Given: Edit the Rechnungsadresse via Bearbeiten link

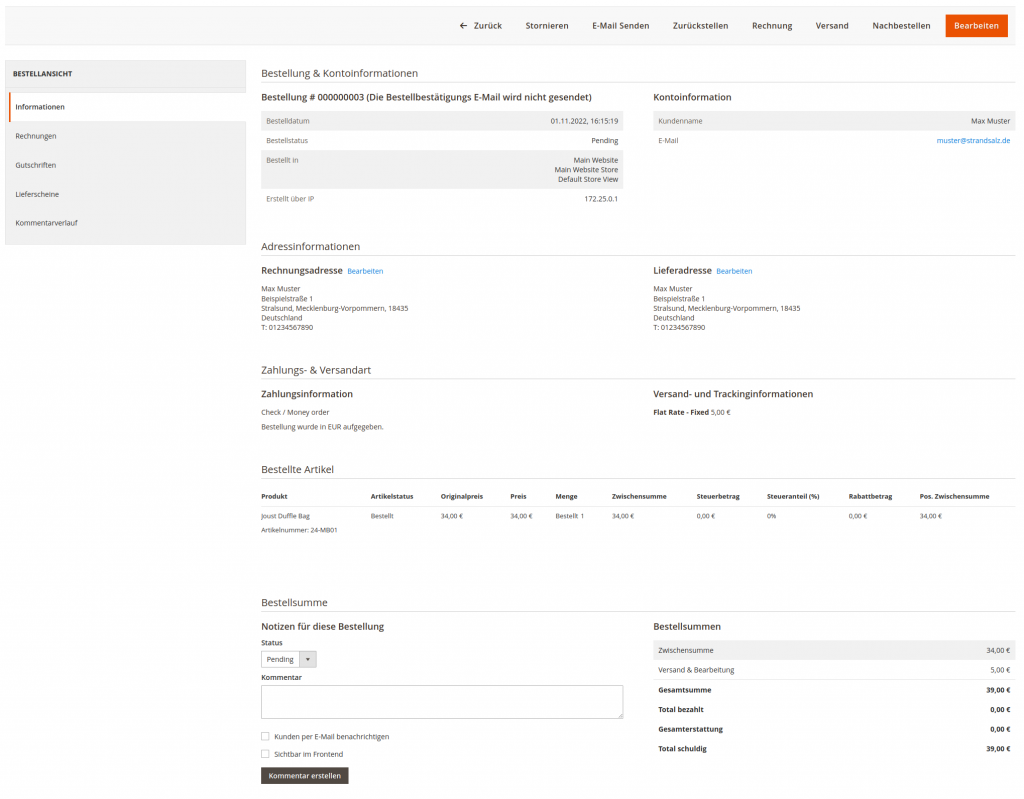Looking at the screenshot, I should pos(365,271).
